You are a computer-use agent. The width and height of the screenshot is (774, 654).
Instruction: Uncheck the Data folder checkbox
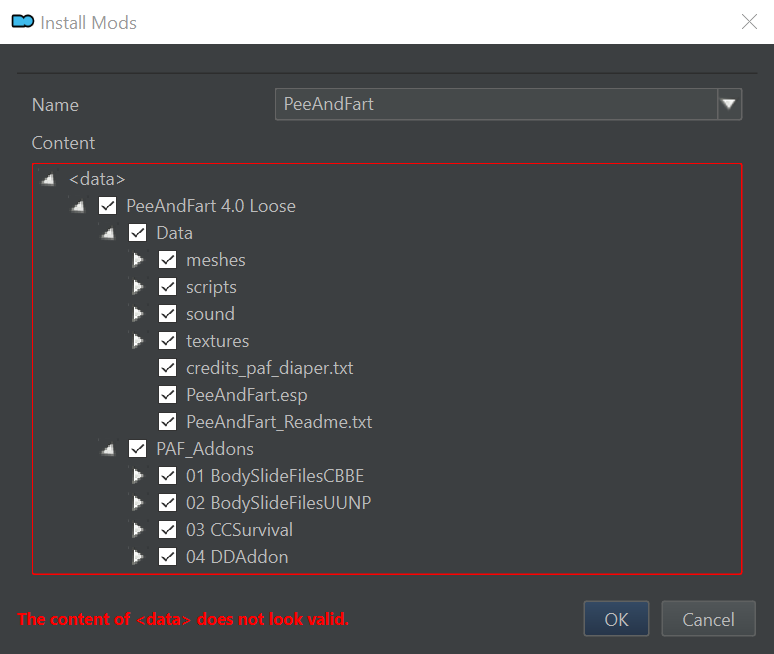[x=137, y=233]
